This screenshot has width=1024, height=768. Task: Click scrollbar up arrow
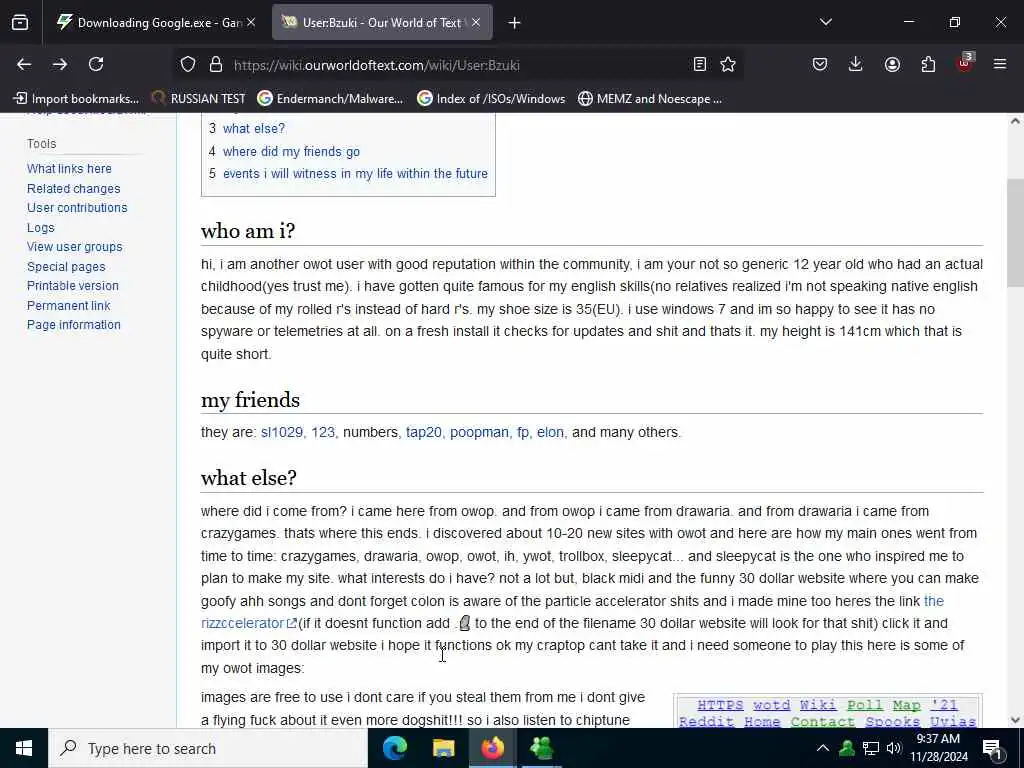pos(1015,121)
